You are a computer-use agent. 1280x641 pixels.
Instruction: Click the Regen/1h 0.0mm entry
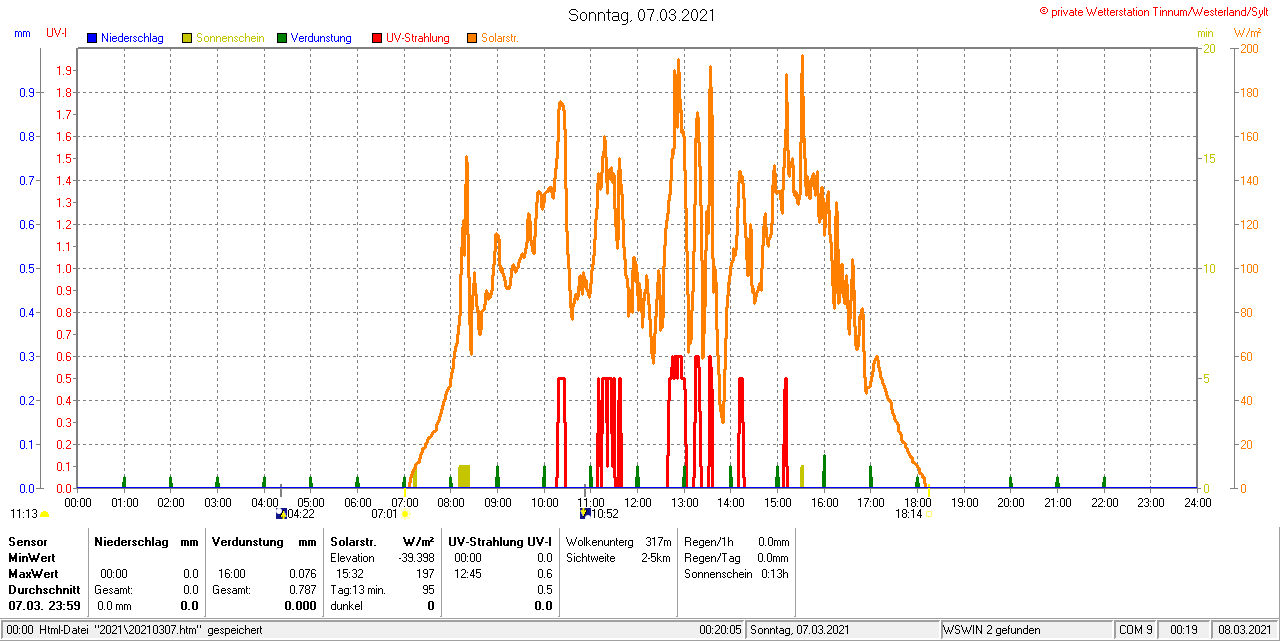click(736, 541)
